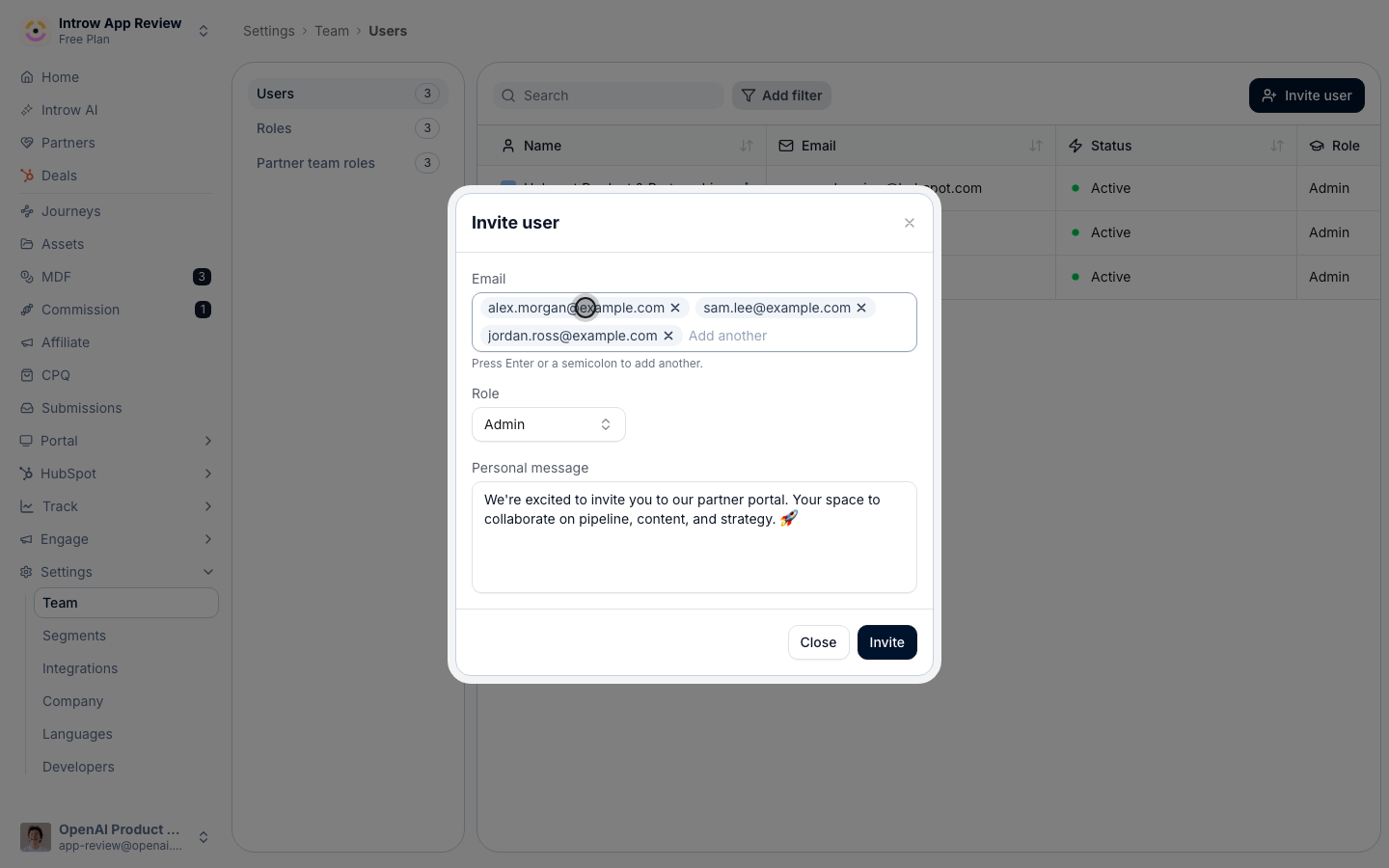This screenshot has height=868, width=1389.
Task: Click the Commission sidebar icon
Action: 27,310
